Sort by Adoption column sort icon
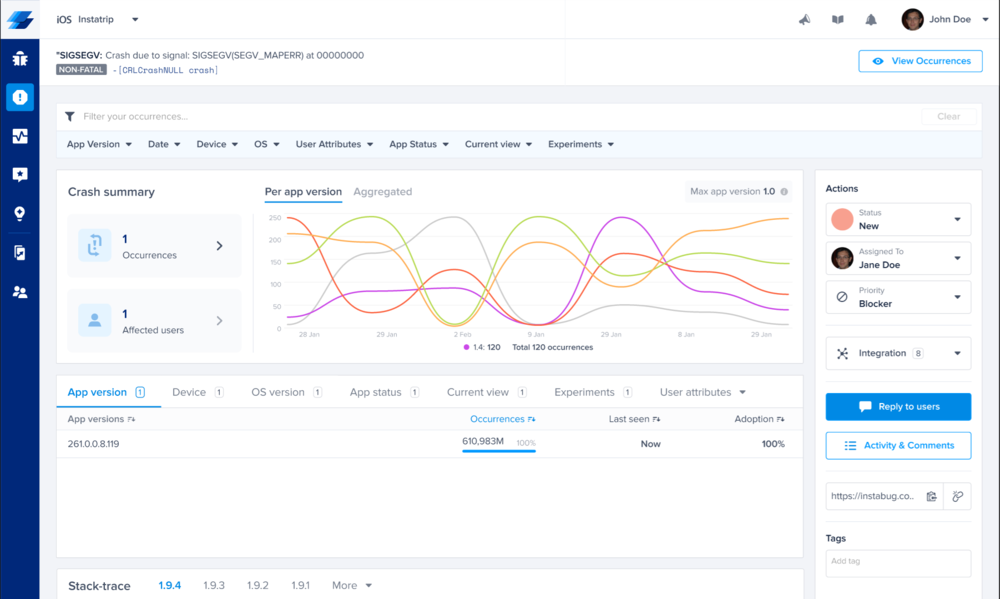The height and width of the screenshot is (599, 1000). coord(781,419)
